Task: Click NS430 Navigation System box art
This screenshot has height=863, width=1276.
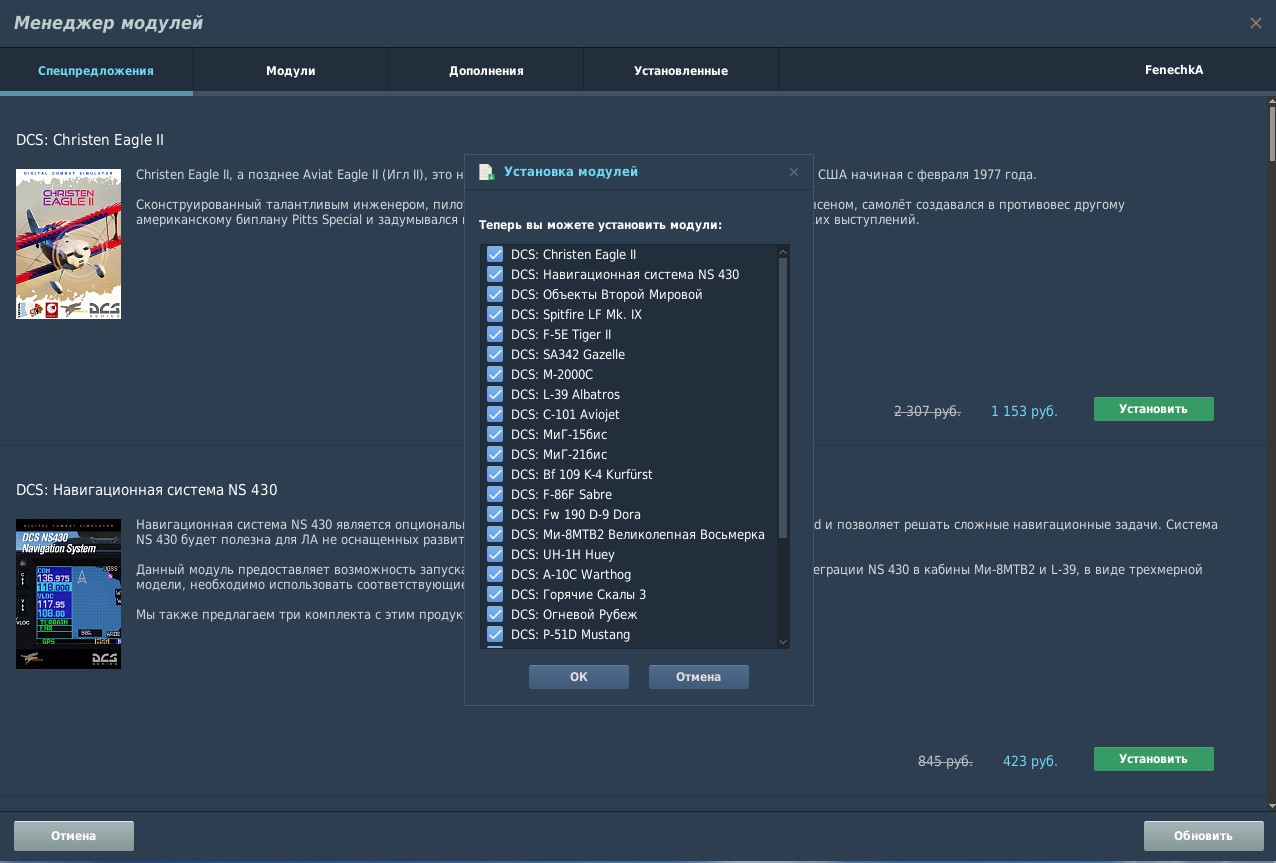Action: 68,594
